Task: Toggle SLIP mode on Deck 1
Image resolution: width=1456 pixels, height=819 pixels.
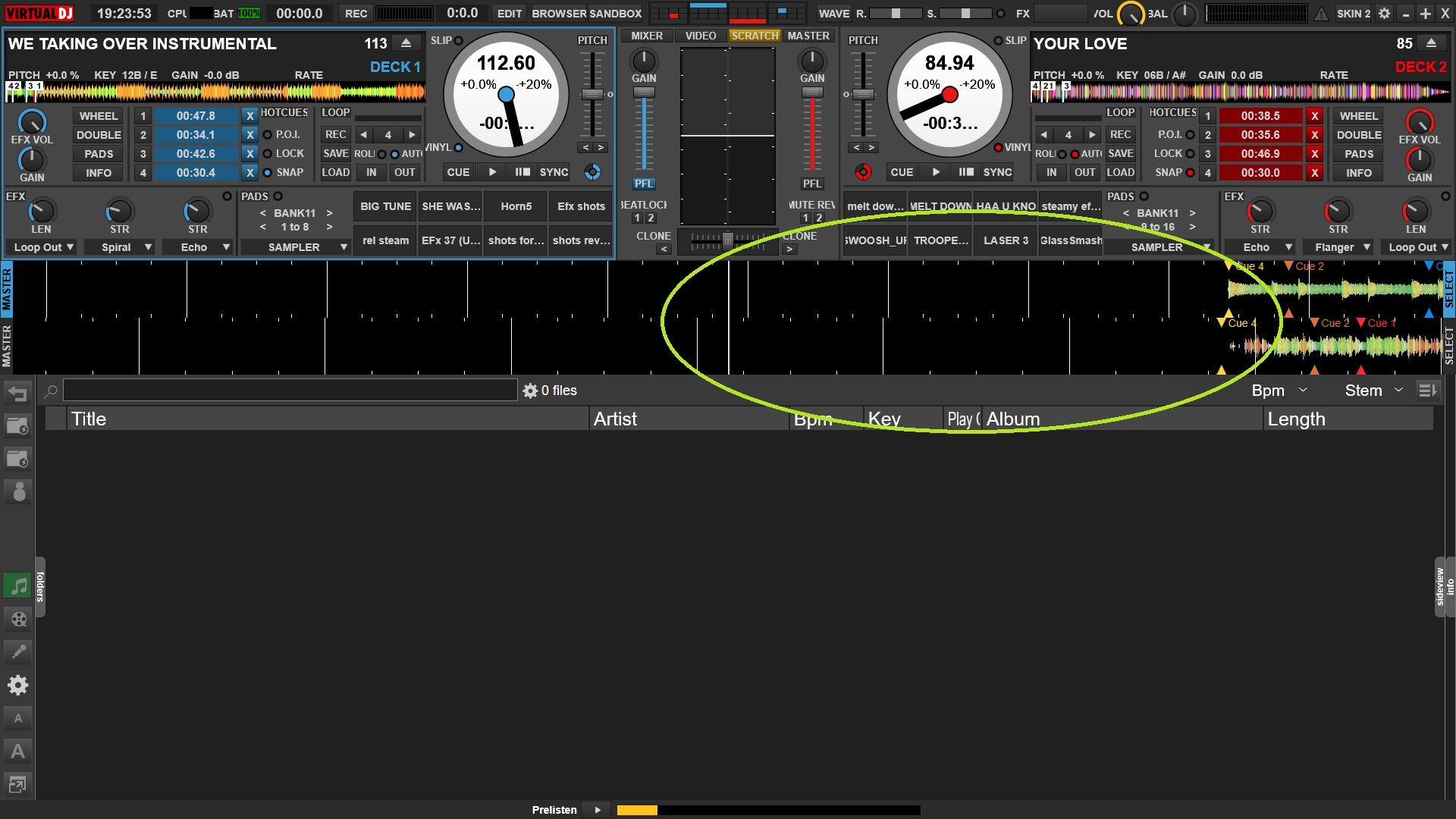Action: click(458, 40)
